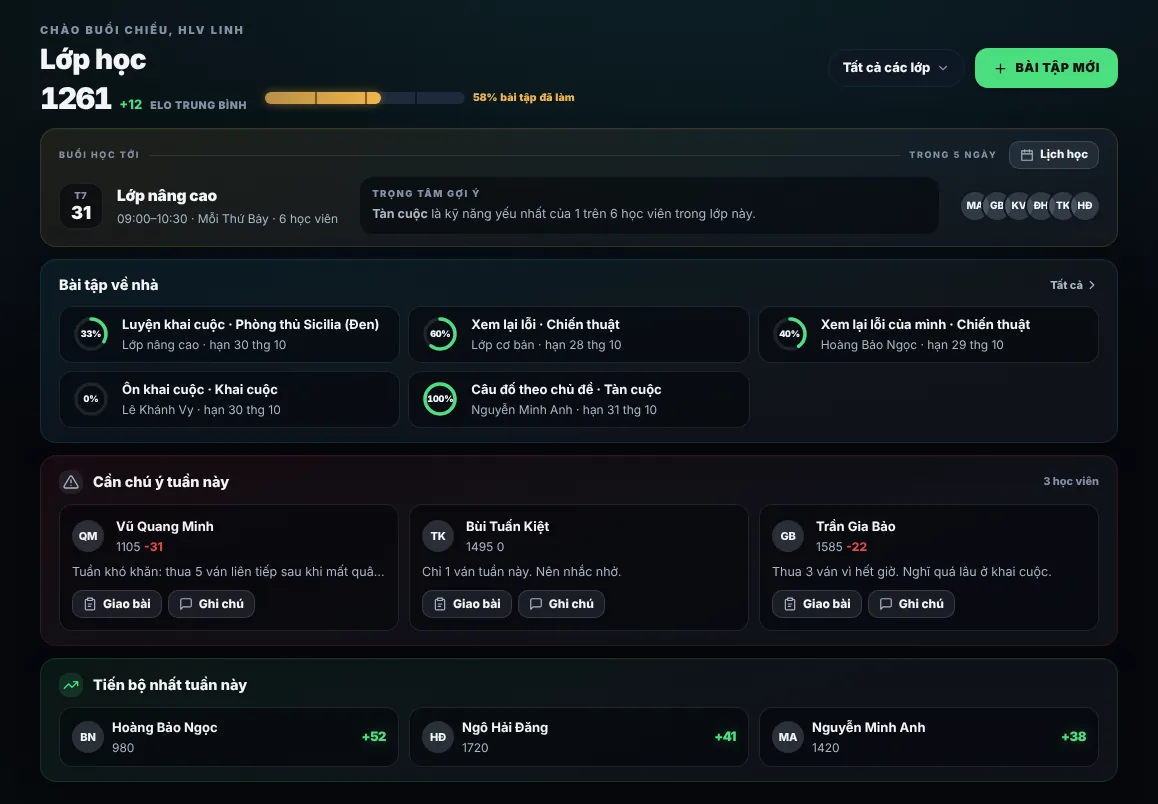Click the "+38" gain for Nguyễn Minh Anh
Viewport: 1158px width, 804px height.
click(x=1074, y=737)
